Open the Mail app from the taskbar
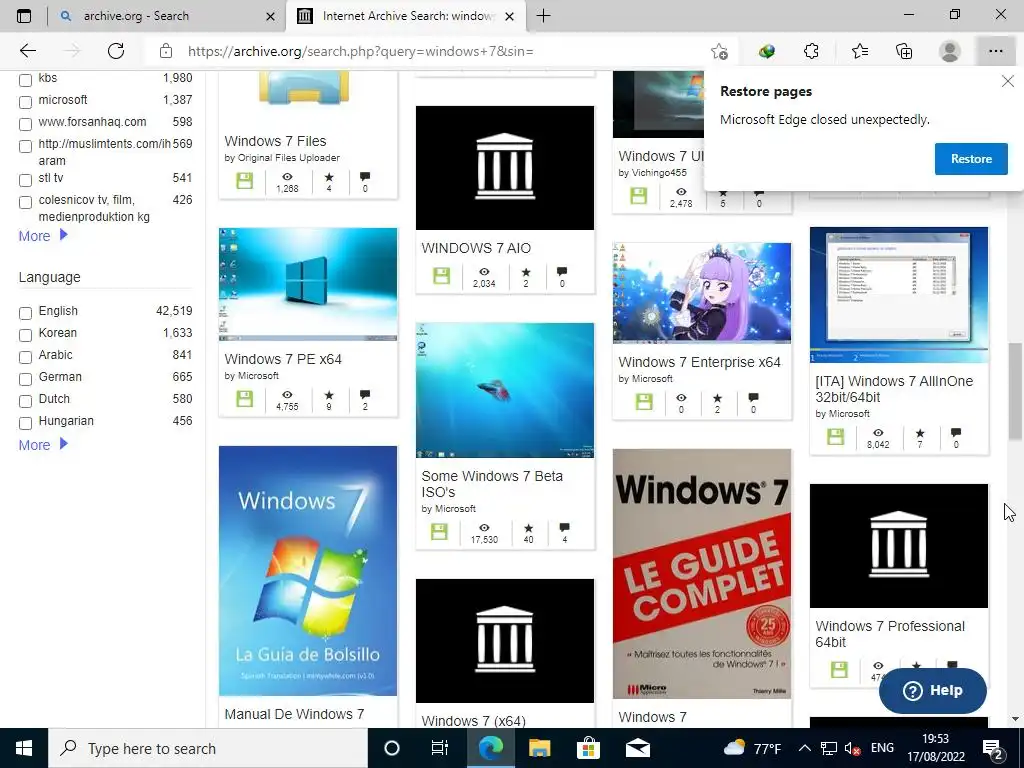 click(637, 748)
